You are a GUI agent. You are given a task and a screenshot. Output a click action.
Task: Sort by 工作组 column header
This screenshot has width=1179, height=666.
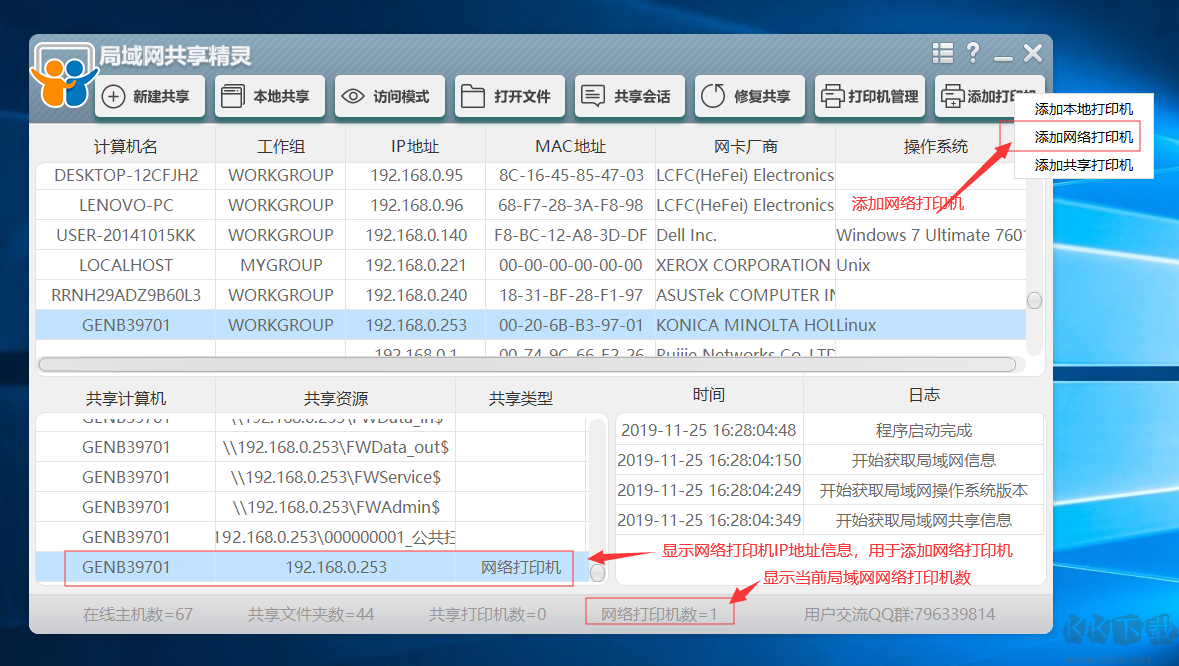click(280, 146)
